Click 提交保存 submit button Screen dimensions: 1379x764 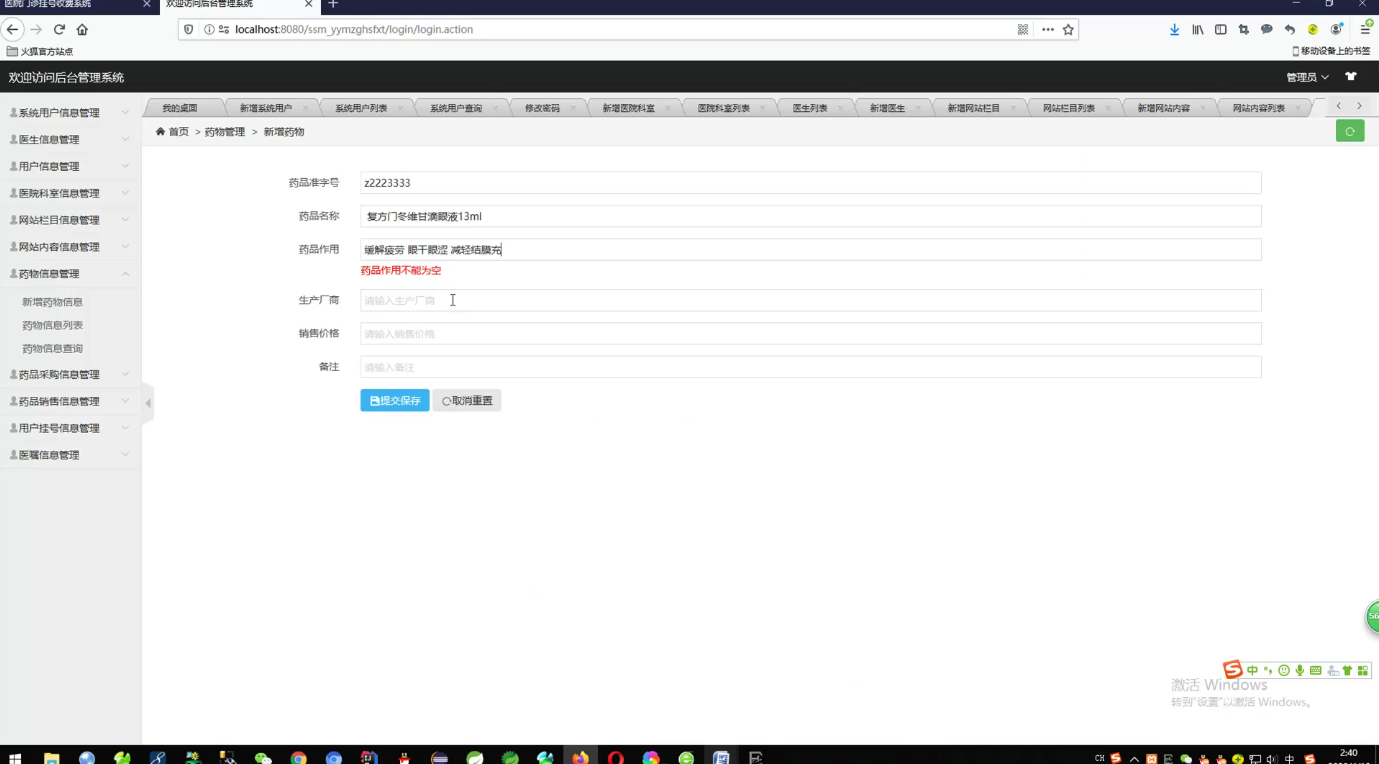coord(395,400)
